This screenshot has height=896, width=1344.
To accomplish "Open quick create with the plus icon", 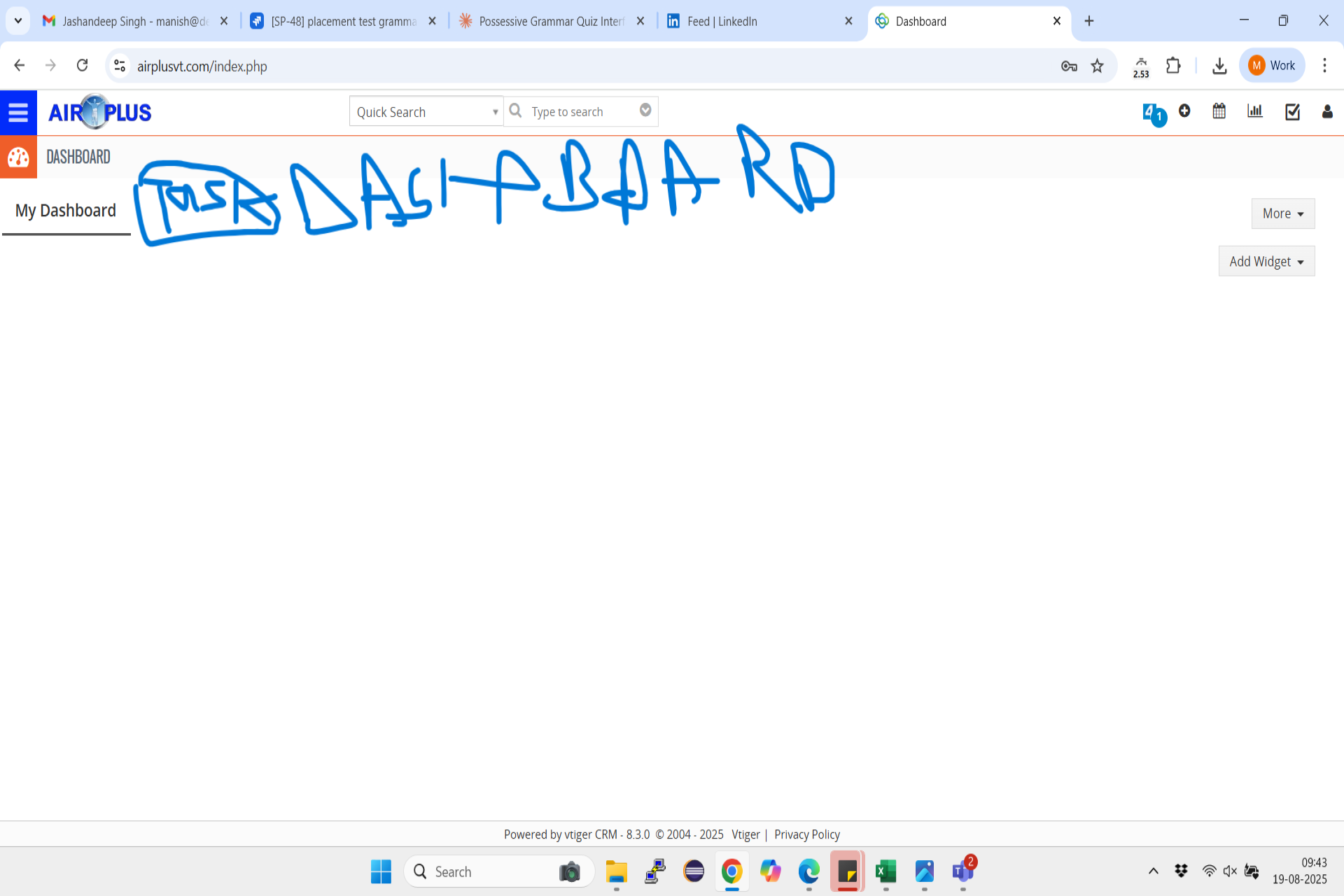I will [1184, 111].
